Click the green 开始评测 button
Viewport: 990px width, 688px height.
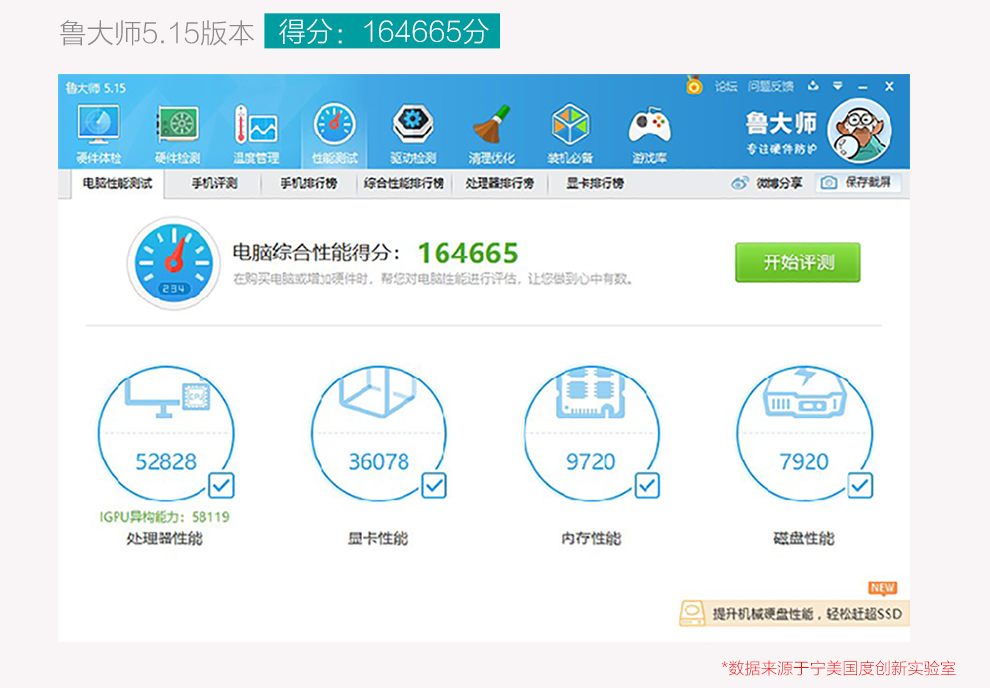pyautogui.click(x=797, y=262)
